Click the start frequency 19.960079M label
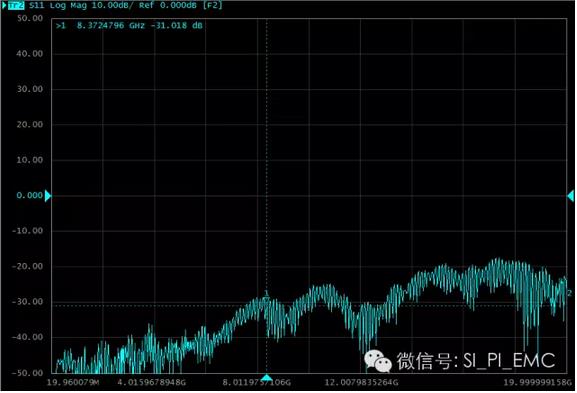The image size is (577, 393). coord(73,383)
